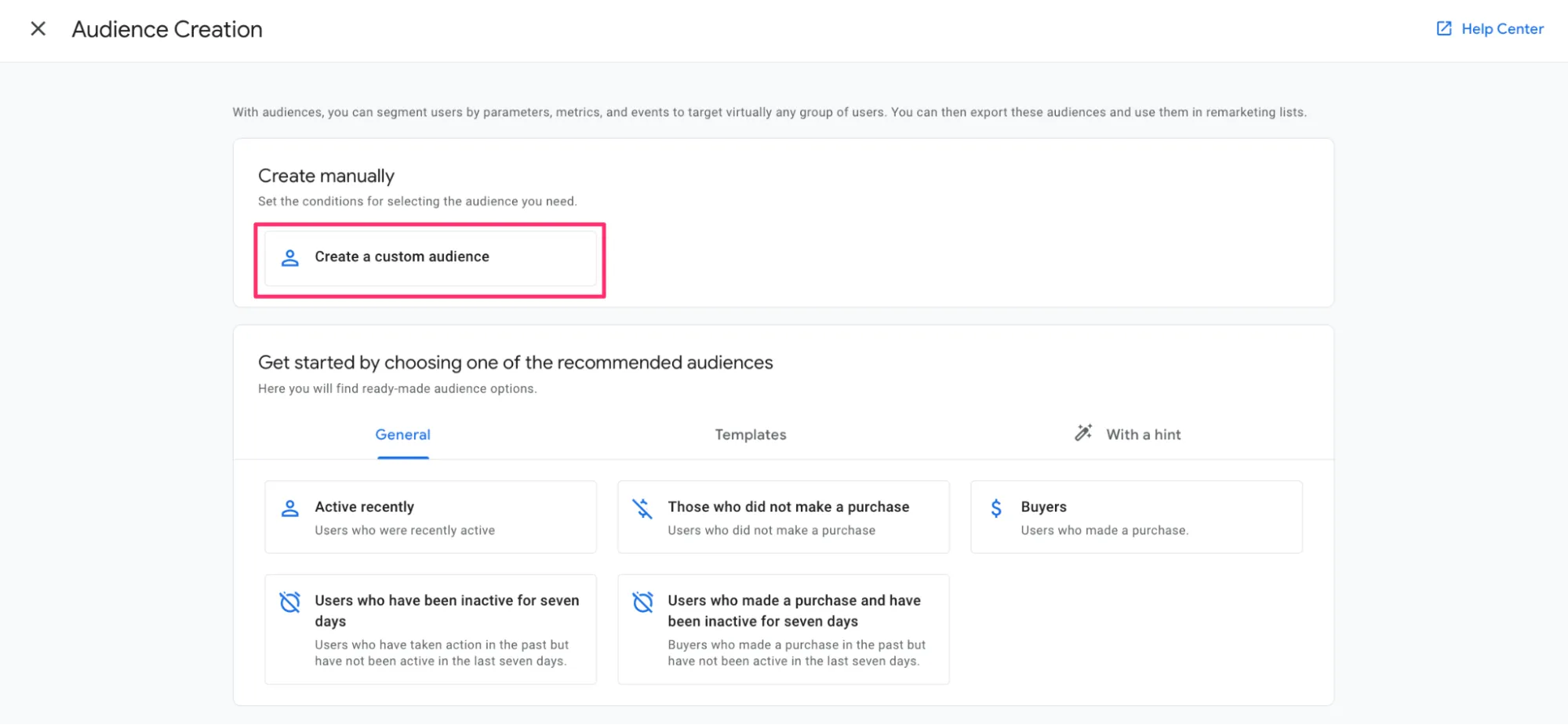Click the Active recently person icon
1568x725 pixels.
(x=290, y=508)
